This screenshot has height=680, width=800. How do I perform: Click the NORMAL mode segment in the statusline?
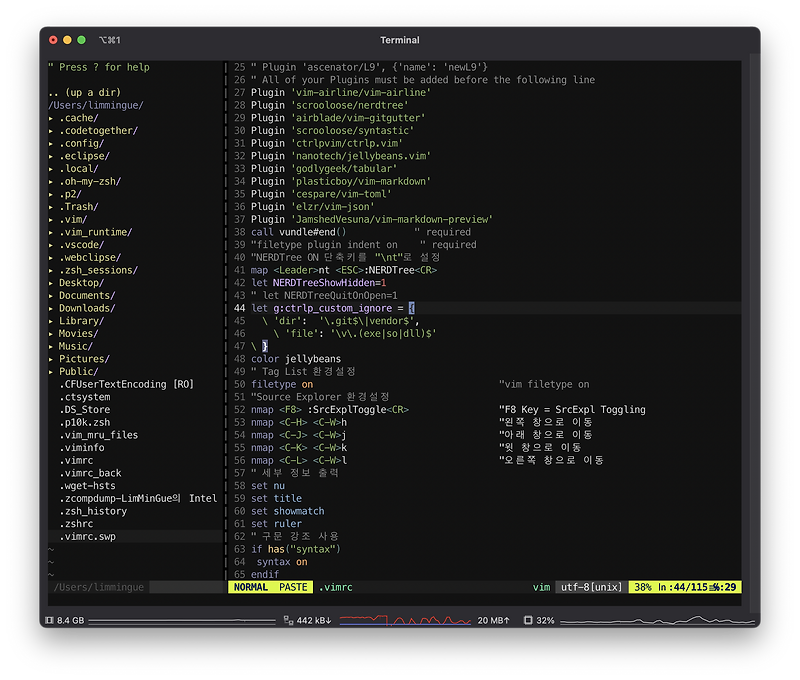(x=251, y=588)
